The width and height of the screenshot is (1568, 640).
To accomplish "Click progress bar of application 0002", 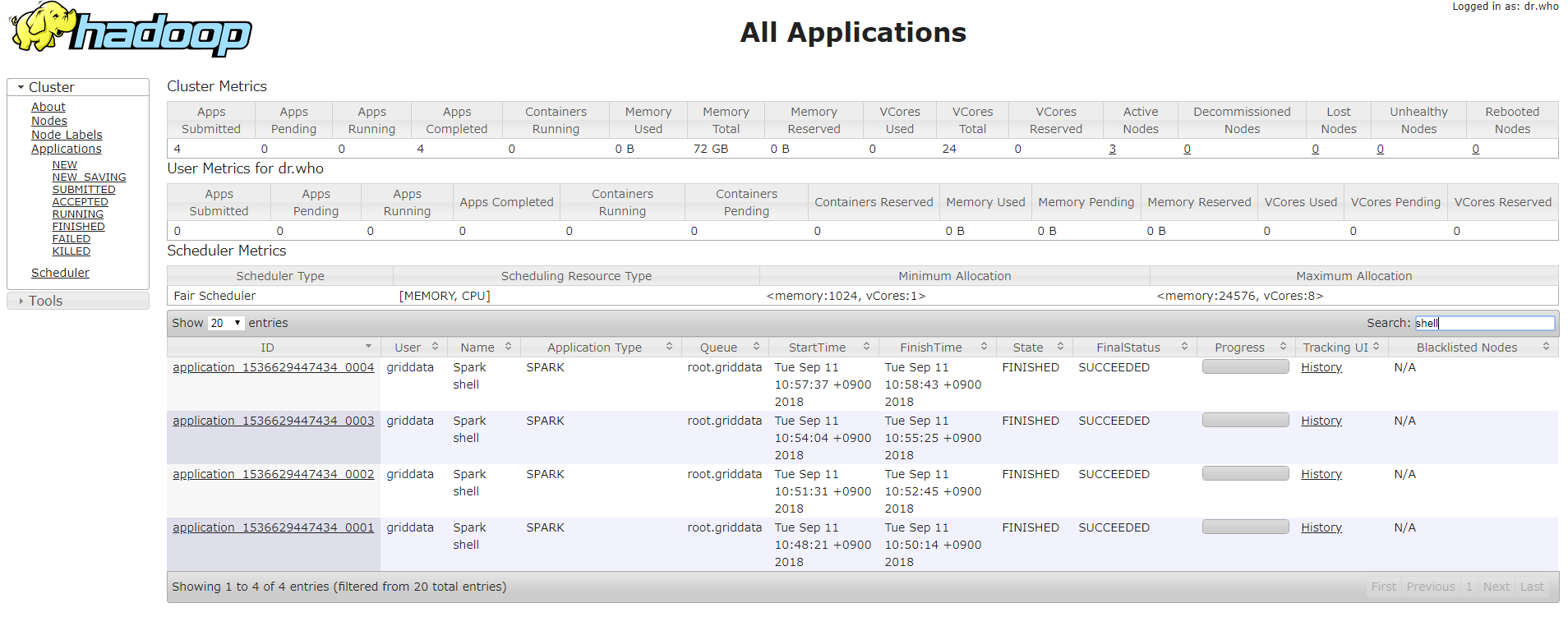I will coord(1245,474).
